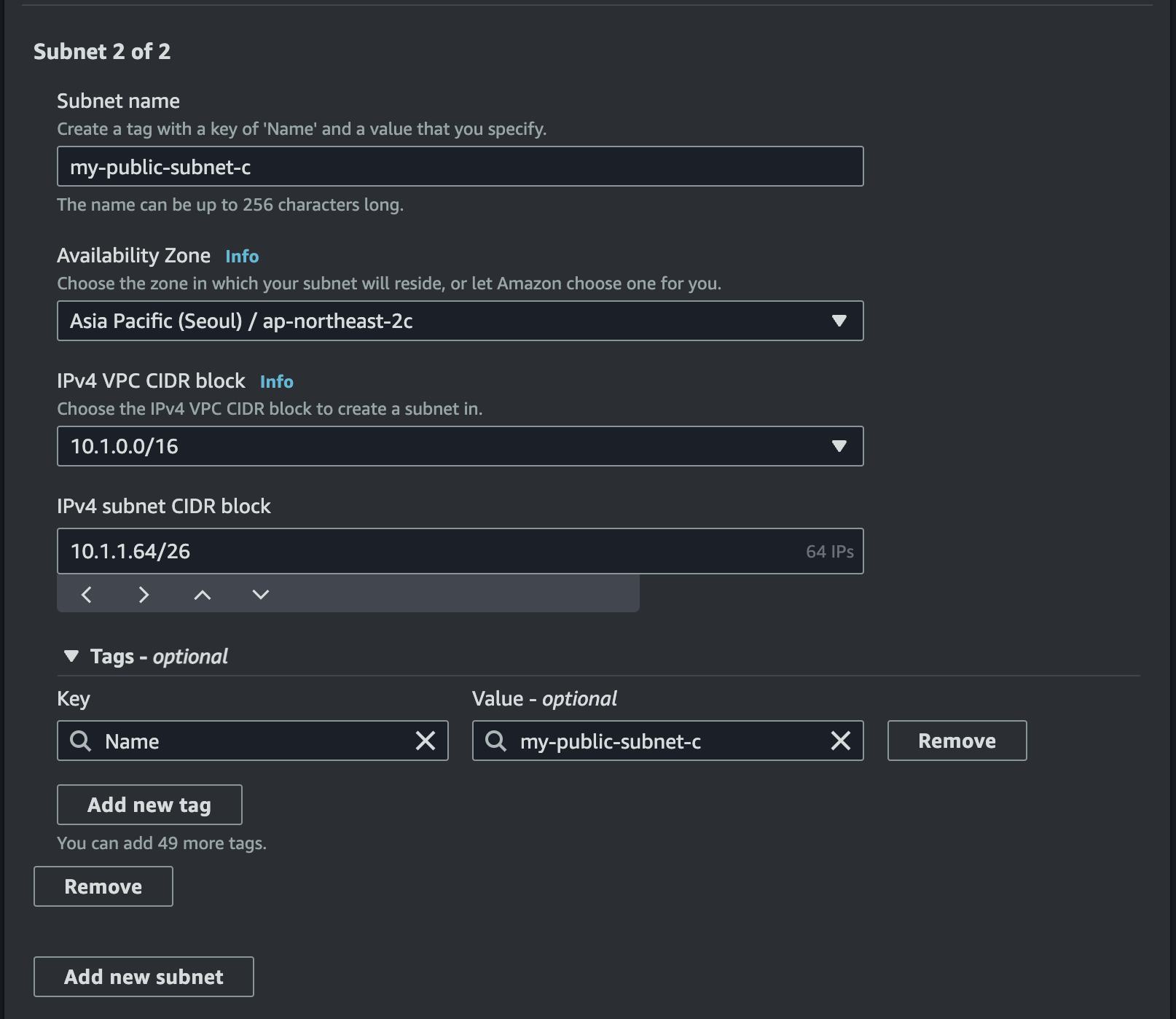The width and height of the screenshot is (1176, 1019).
Task: Move CIDR range to previous block with left arrow
Action: point(86,595)
